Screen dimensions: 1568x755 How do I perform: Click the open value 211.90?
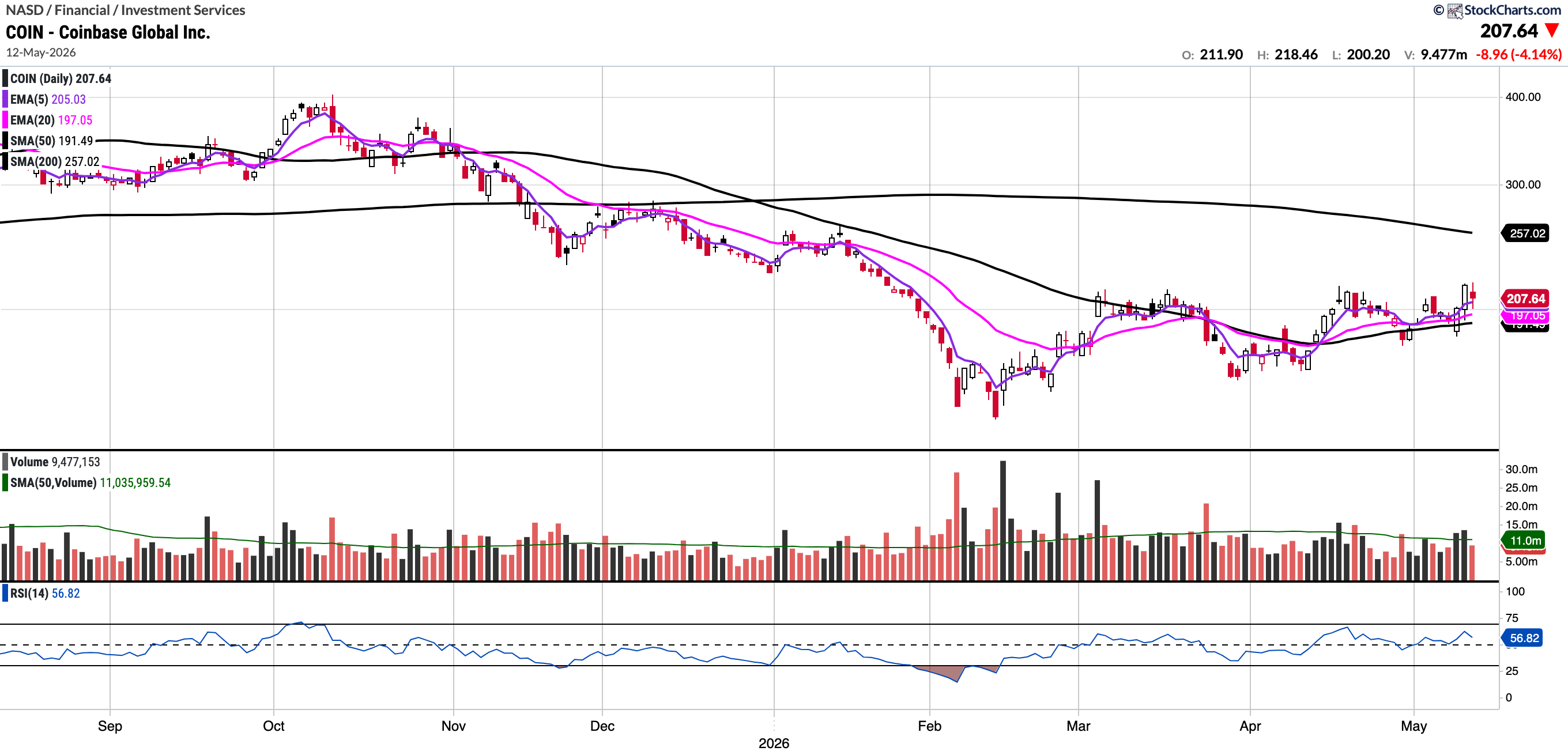pyautogui.click(x=1221, y=55)
